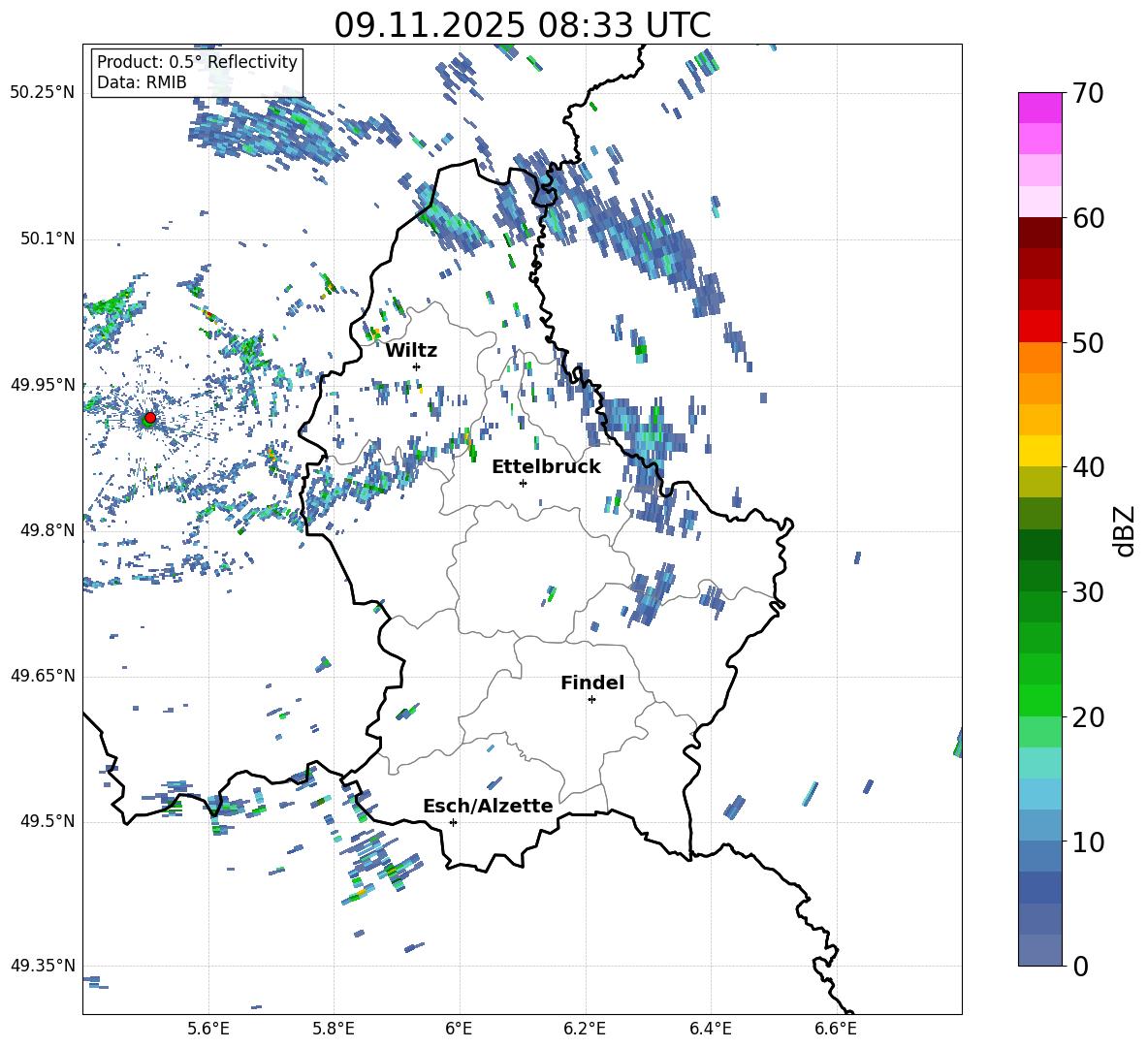This screenshot has height=1048, width=1148.
Task: Click the bright yellow colorbar segment above 40
Action: (1039, 451)
